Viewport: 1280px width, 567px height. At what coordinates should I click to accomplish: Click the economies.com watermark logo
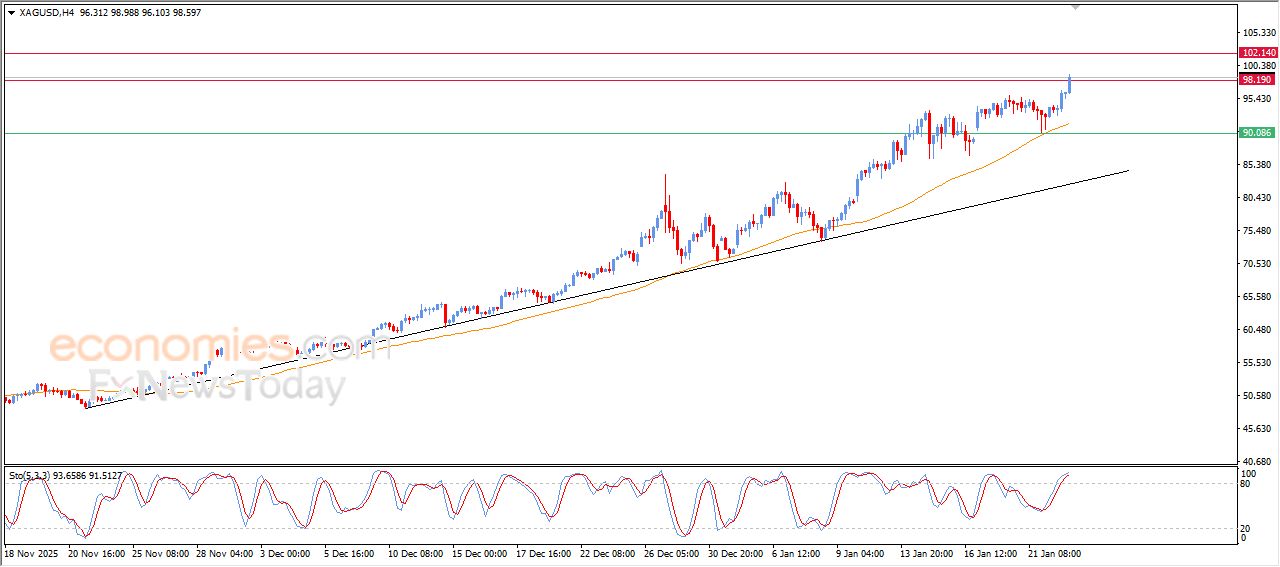point(205,347)
